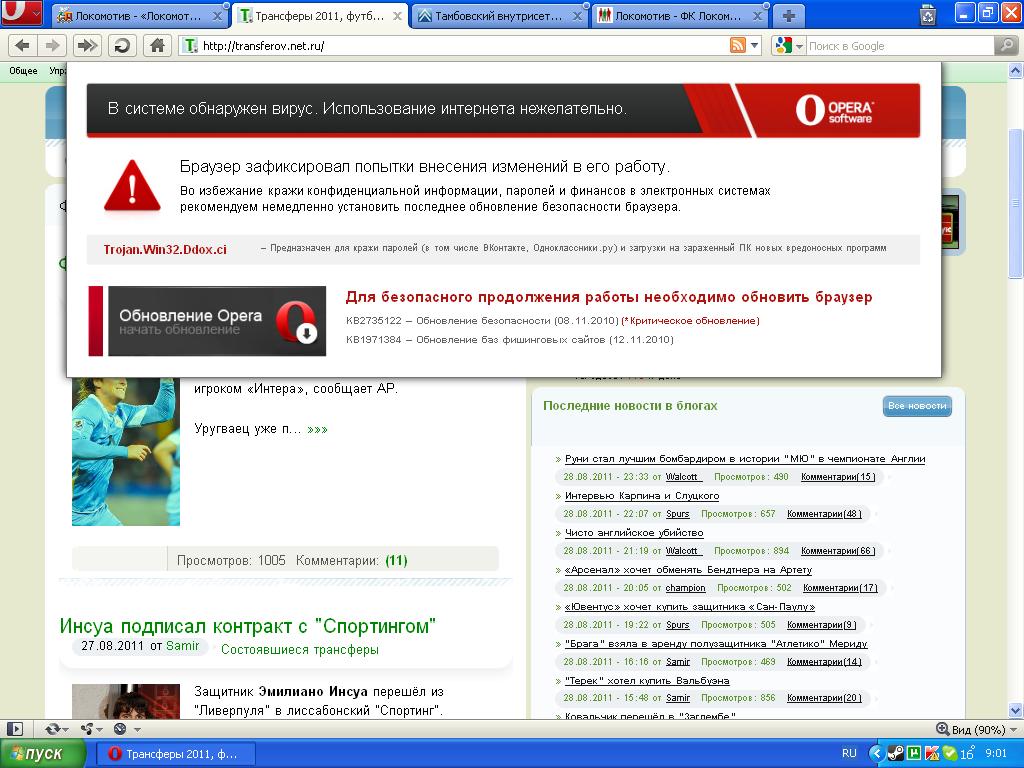Close the «Локомотив - «Локомот…» tab
Screen dimensions: 1024x768
pos(217,16)
